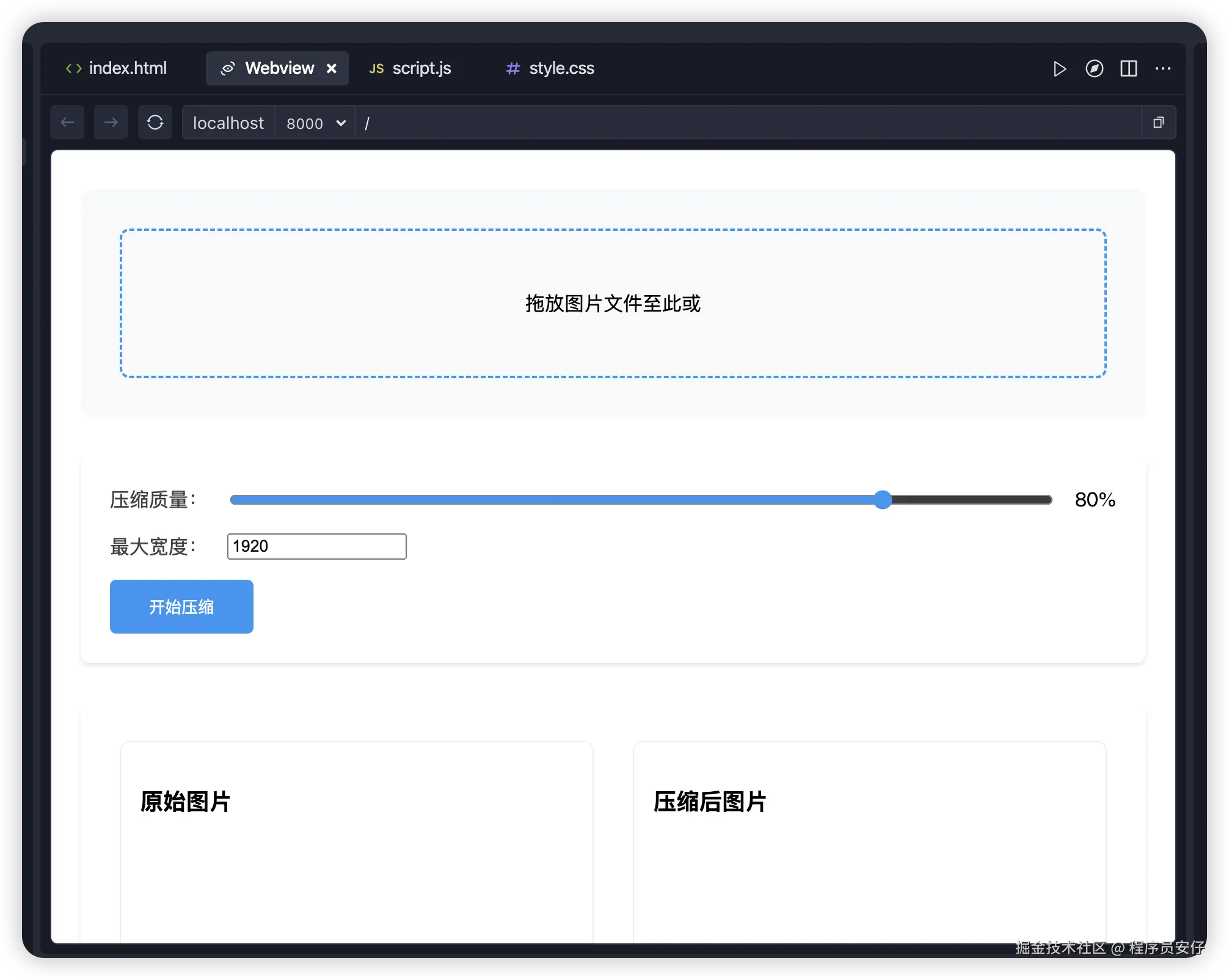Navigate forward using the right arrow icon
The height and width of the screenshot is (980, 1229).
coord(111,122)
